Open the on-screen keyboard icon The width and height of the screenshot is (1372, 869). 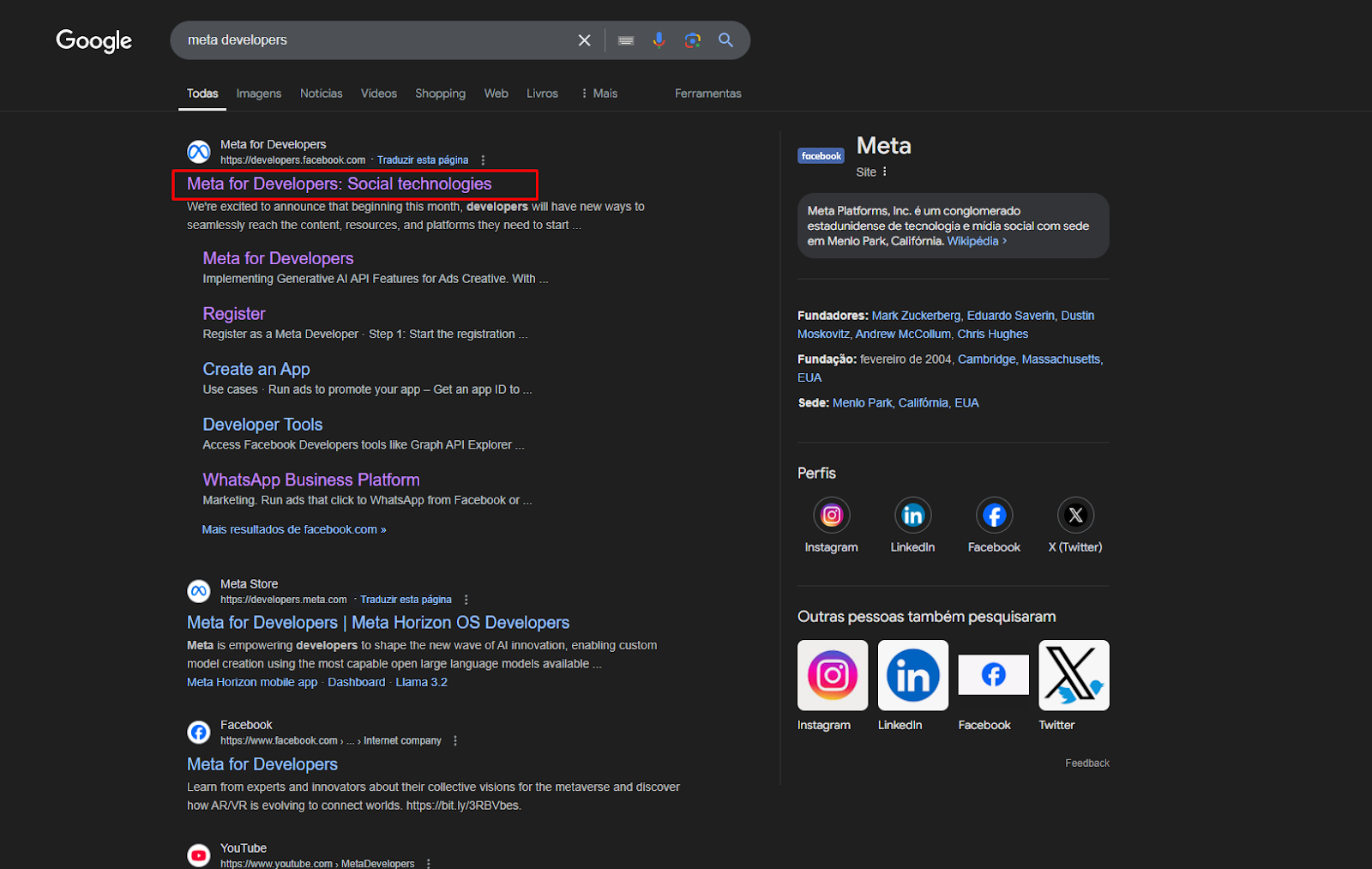(626, 40)
